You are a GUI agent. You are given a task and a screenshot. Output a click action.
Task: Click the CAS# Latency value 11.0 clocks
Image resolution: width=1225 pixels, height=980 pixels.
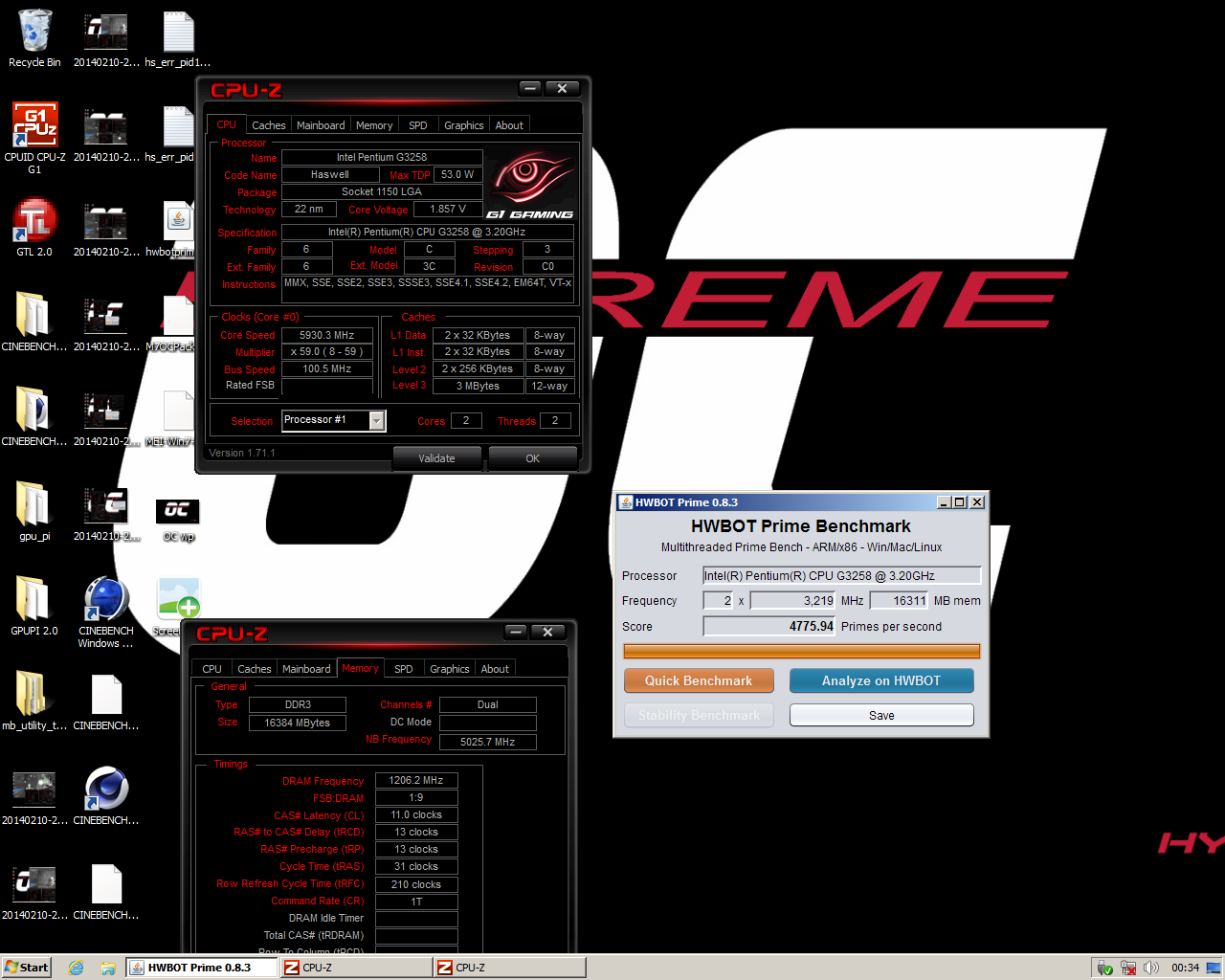click(416, 814)
